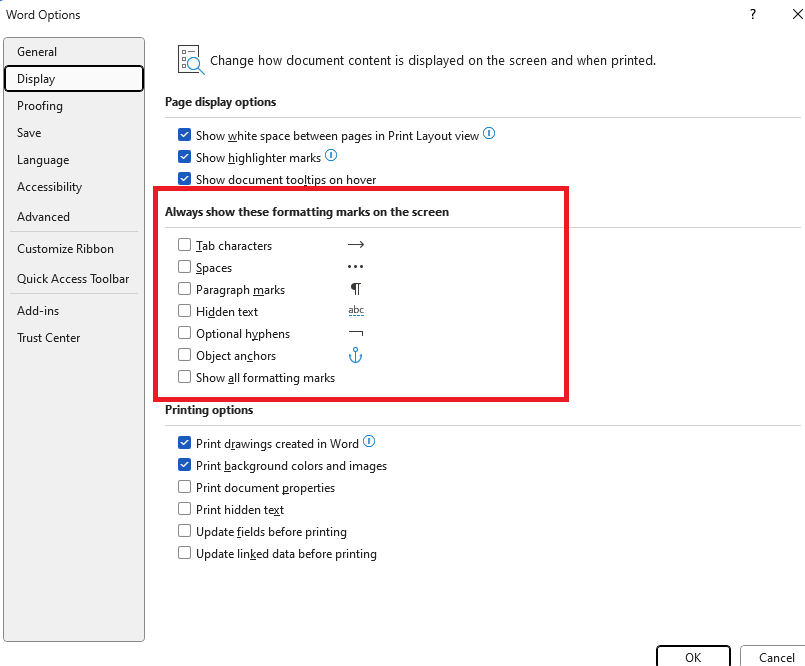
Task: Click info icon beside Show highlighter marks
Action: coord(331,155)
